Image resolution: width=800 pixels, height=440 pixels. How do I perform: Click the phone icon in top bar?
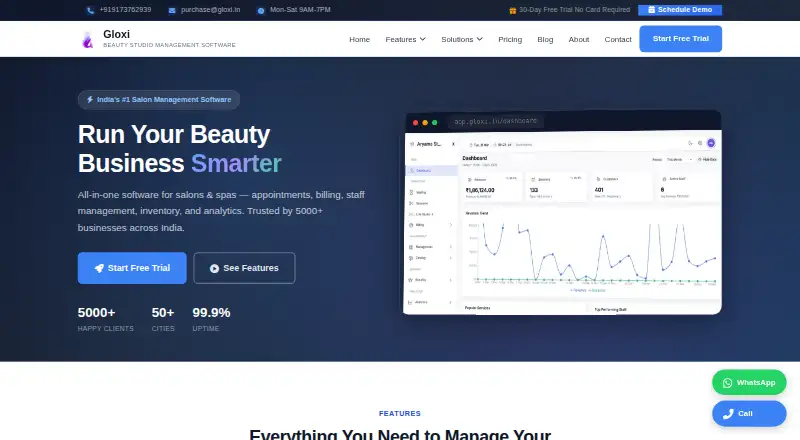pyautogui.click(x=90, y=10)
